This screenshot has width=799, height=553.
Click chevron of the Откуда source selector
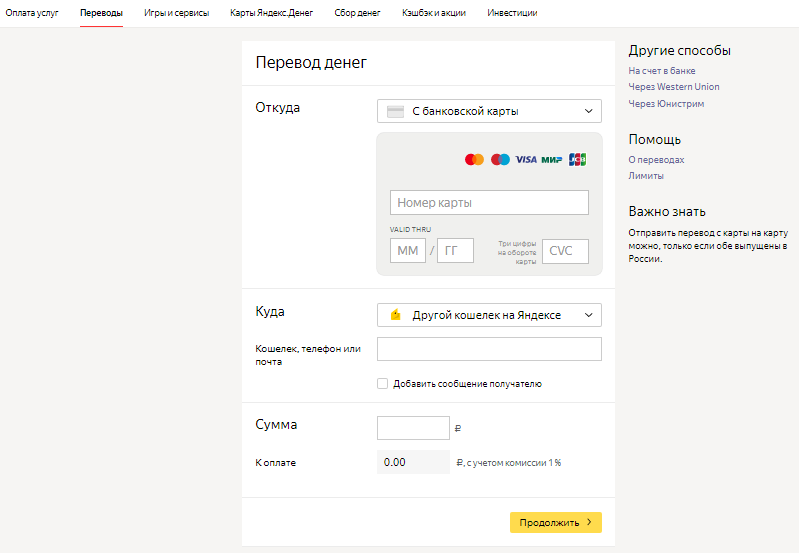(x=589, y=111)
